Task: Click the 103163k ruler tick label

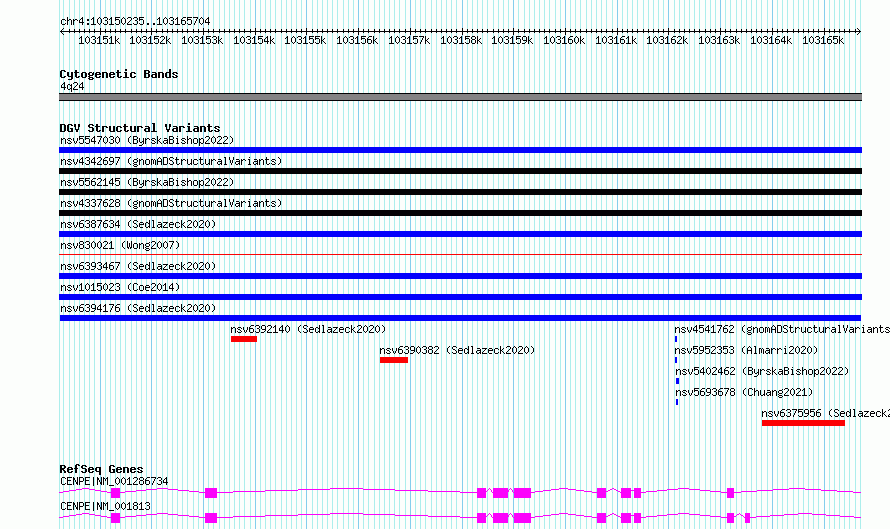Action: (x=719, y=40)
